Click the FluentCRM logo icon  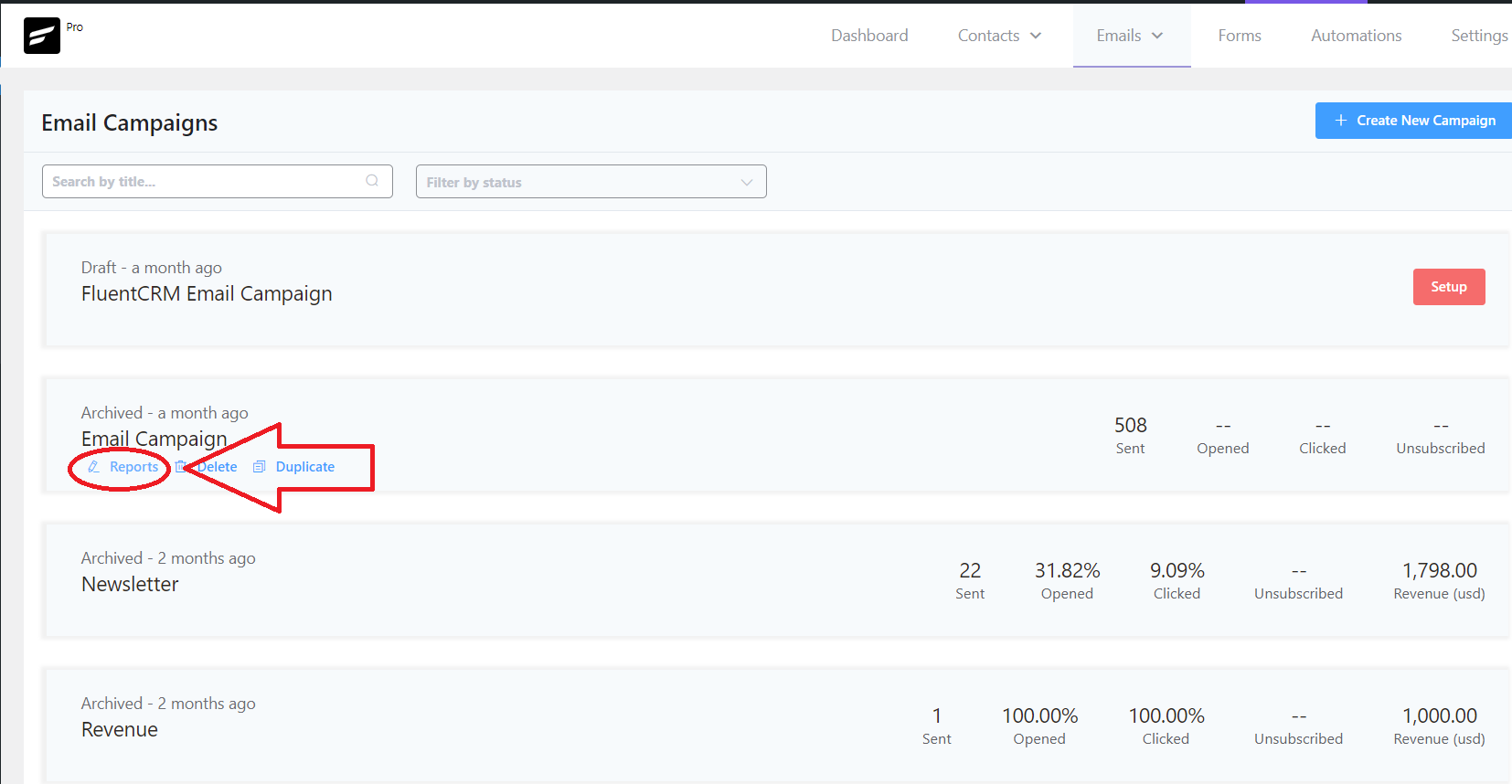coord(42,36)
